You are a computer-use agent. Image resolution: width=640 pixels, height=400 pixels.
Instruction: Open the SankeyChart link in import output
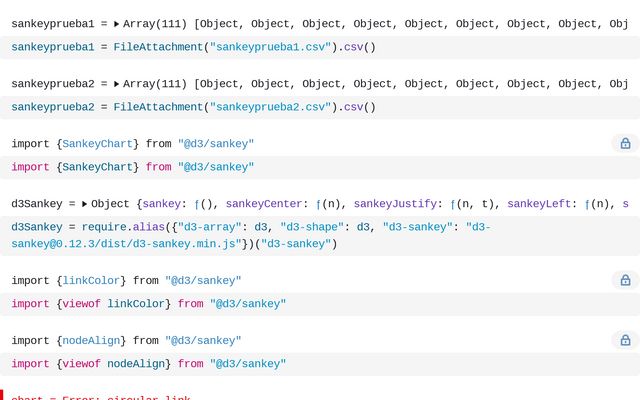tap(101, 144)
